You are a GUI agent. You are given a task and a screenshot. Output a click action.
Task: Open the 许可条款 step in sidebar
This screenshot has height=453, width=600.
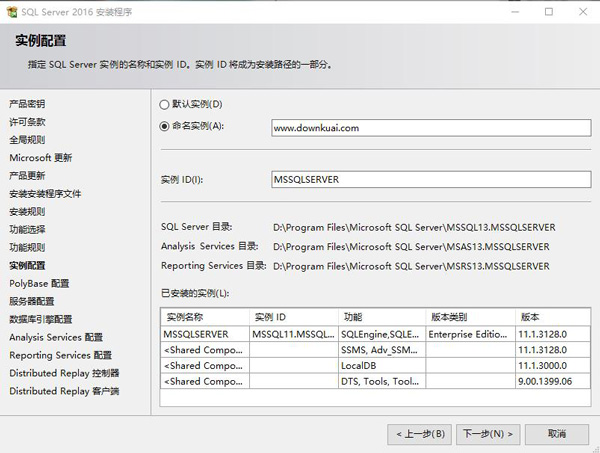click(x=27, y=122)
